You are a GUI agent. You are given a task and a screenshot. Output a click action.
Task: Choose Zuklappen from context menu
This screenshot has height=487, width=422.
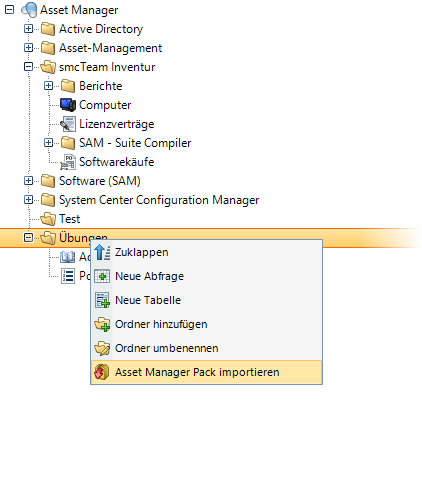click(206, 252)
